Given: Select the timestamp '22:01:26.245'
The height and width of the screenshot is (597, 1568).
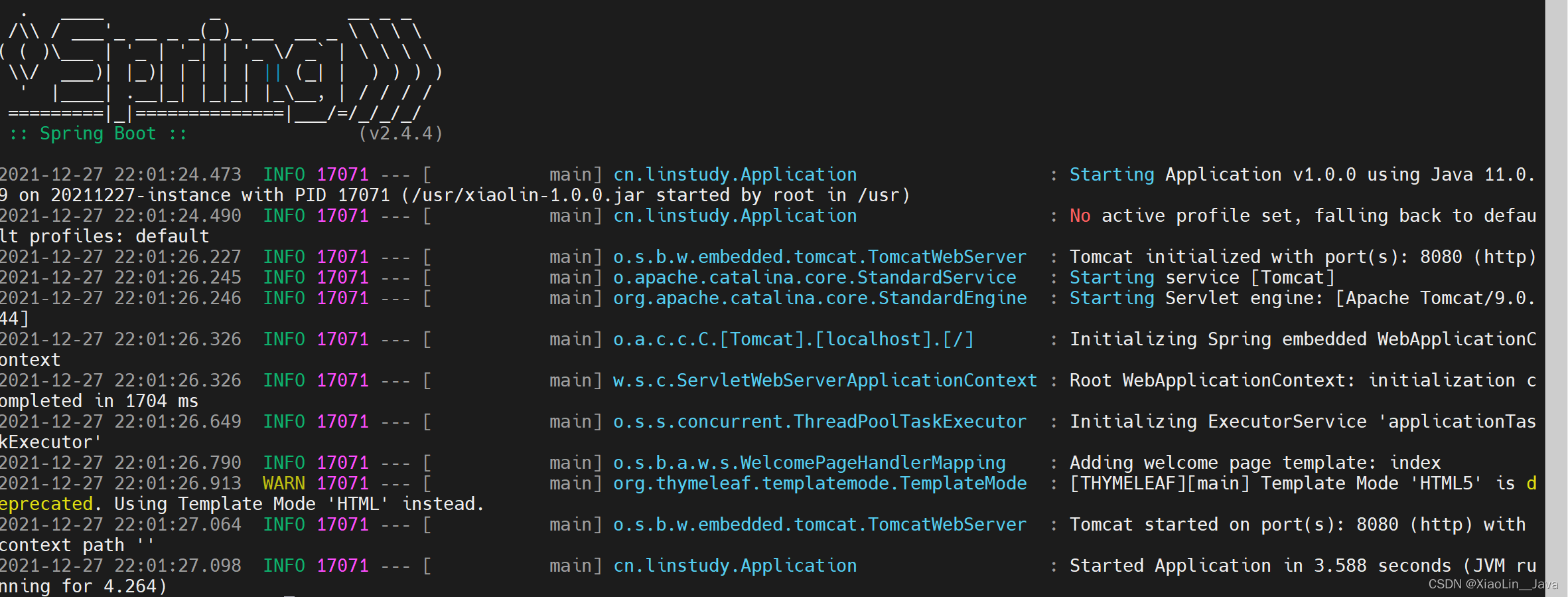Looking at the screenshot, I should (x=178, y=278).
